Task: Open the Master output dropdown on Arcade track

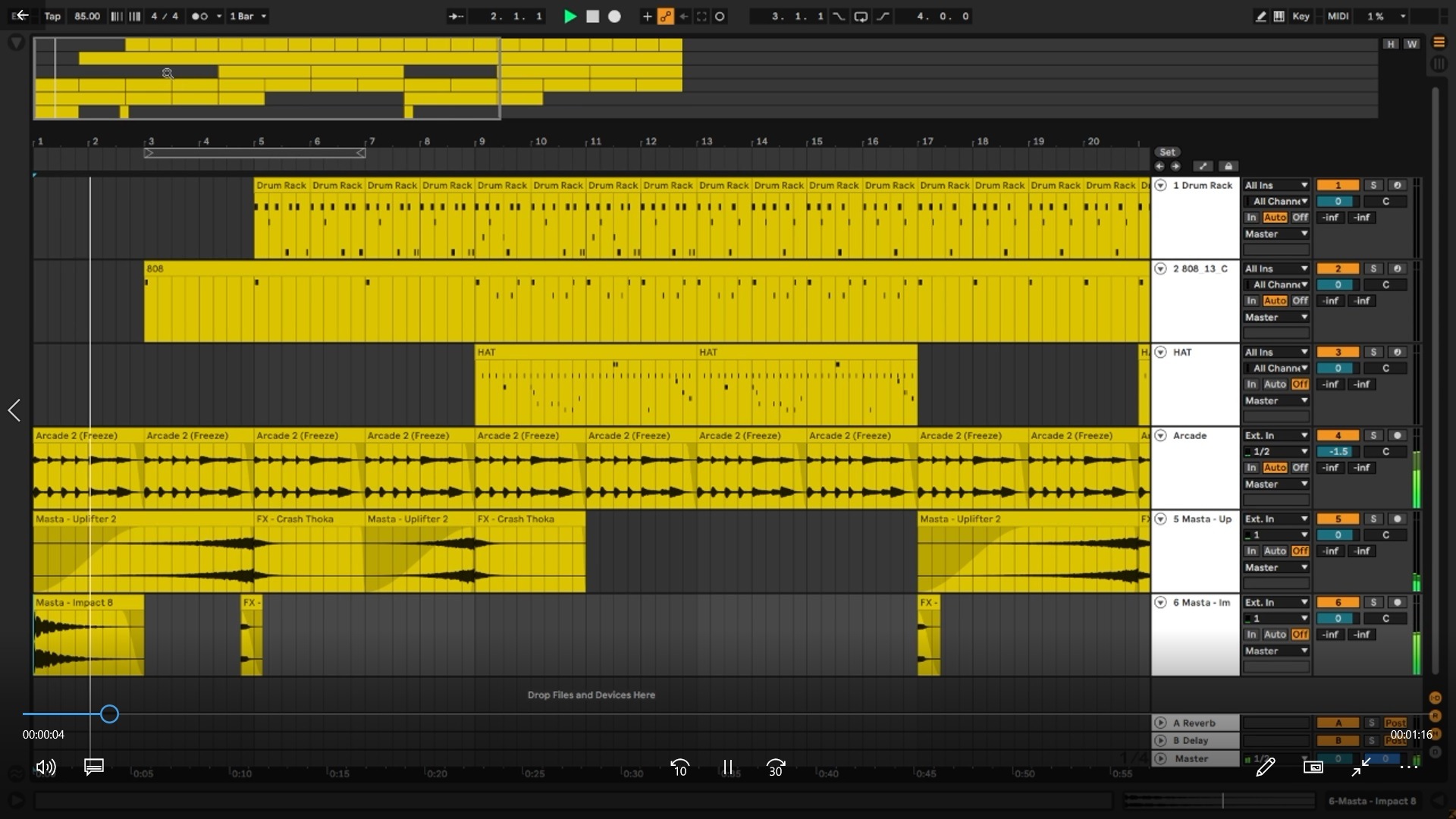Action: pyautogui.click(x=1276, y=483)
